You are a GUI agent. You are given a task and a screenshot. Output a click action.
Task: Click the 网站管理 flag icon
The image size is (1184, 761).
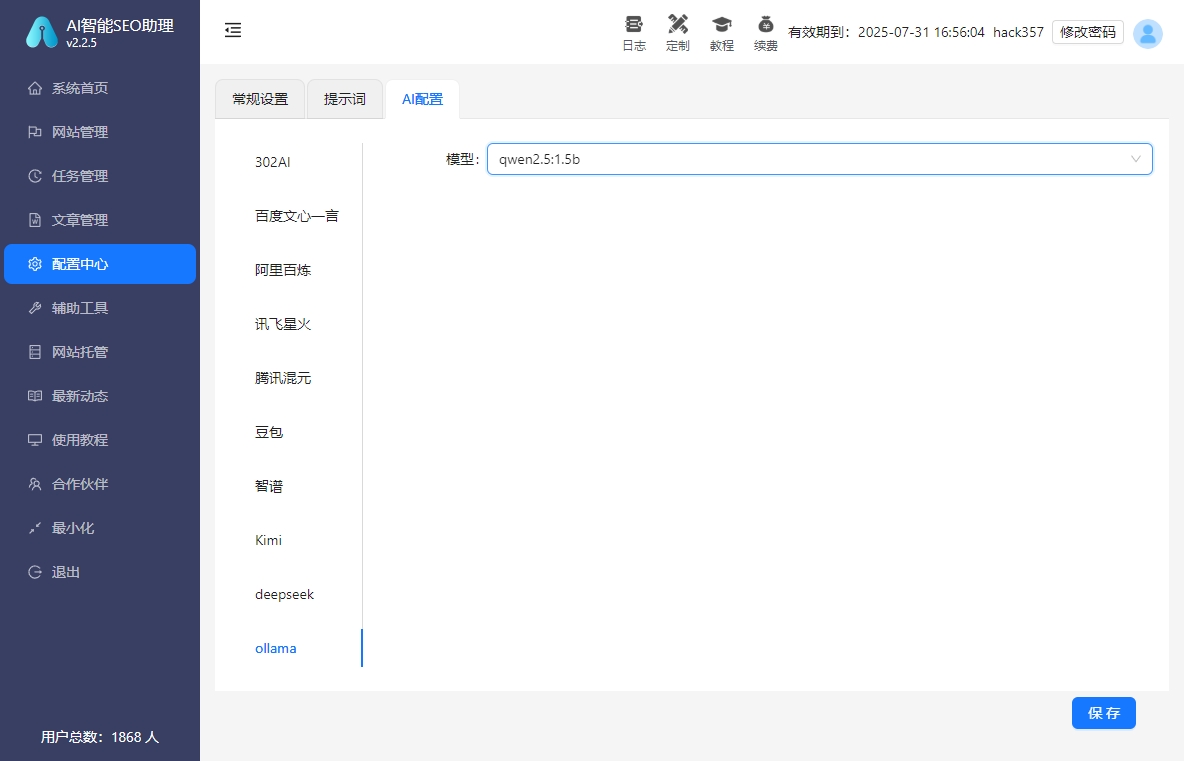pyautogui.click(x=35, y=132)
